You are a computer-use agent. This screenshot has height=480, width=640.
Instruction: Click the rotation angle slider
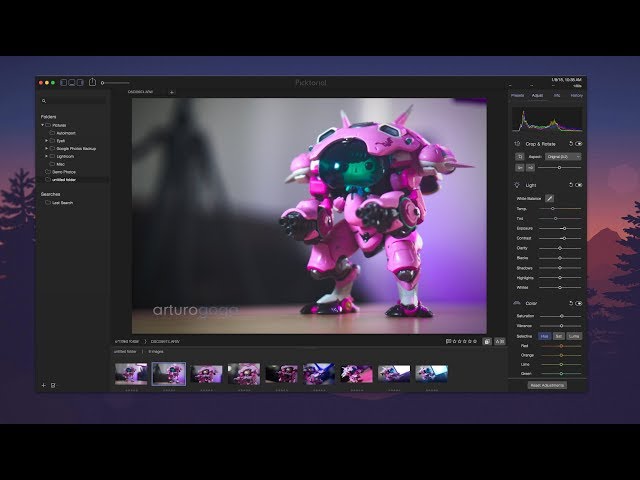560,168
